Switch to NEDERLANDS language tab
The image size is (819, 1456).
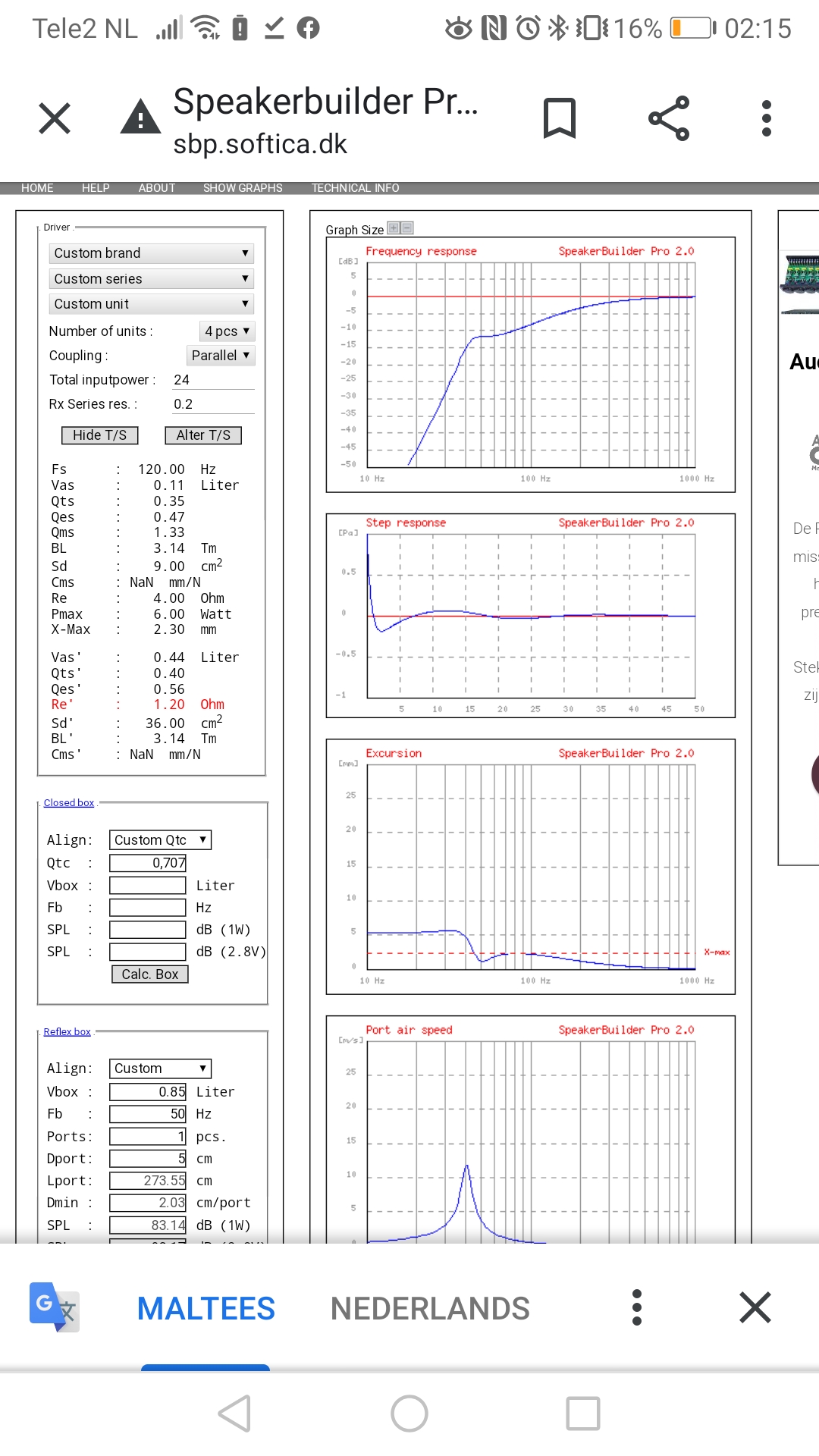point(430,1308)
